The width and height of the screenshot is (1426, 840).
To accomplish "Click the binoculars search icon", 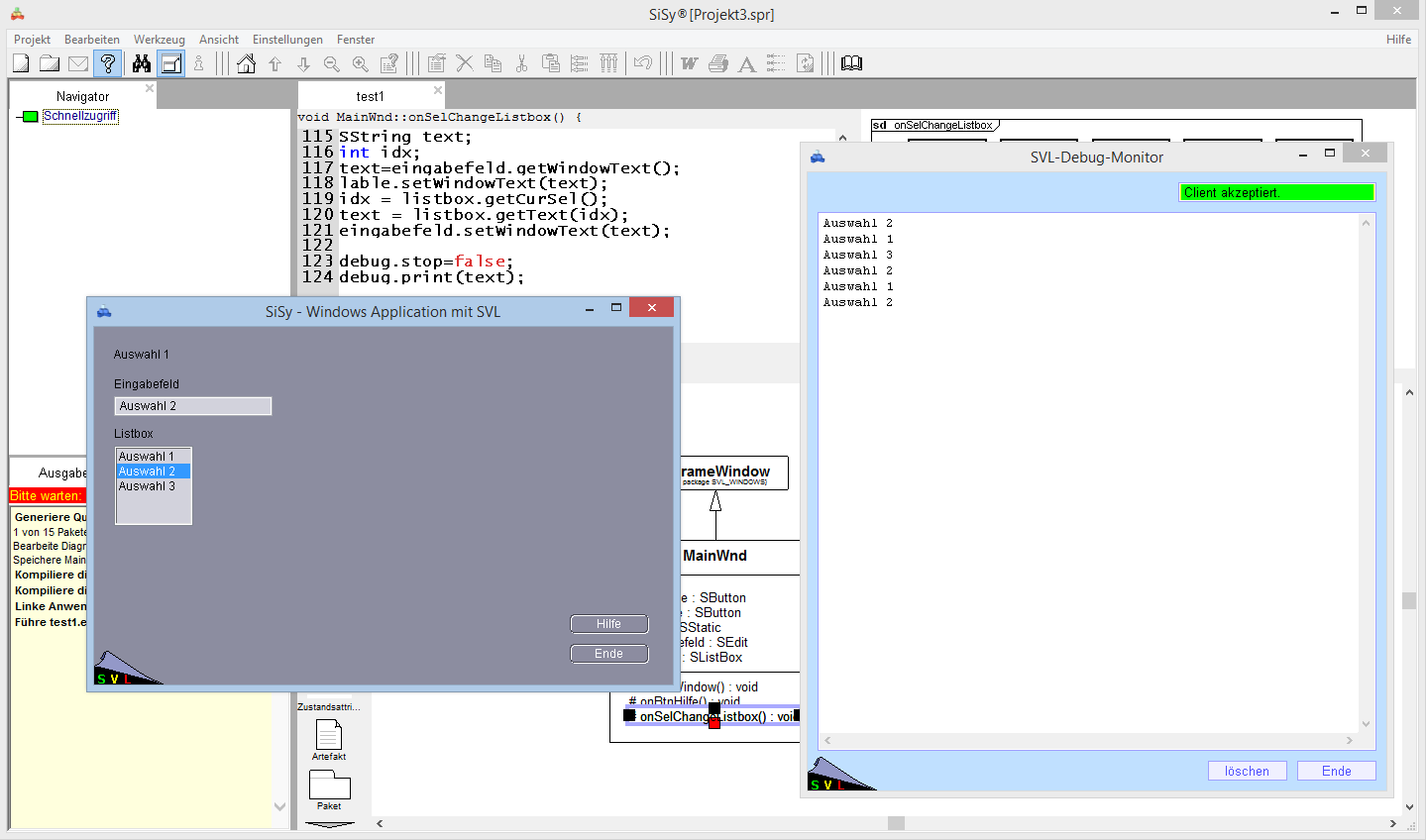I will (x=142, y=63).
